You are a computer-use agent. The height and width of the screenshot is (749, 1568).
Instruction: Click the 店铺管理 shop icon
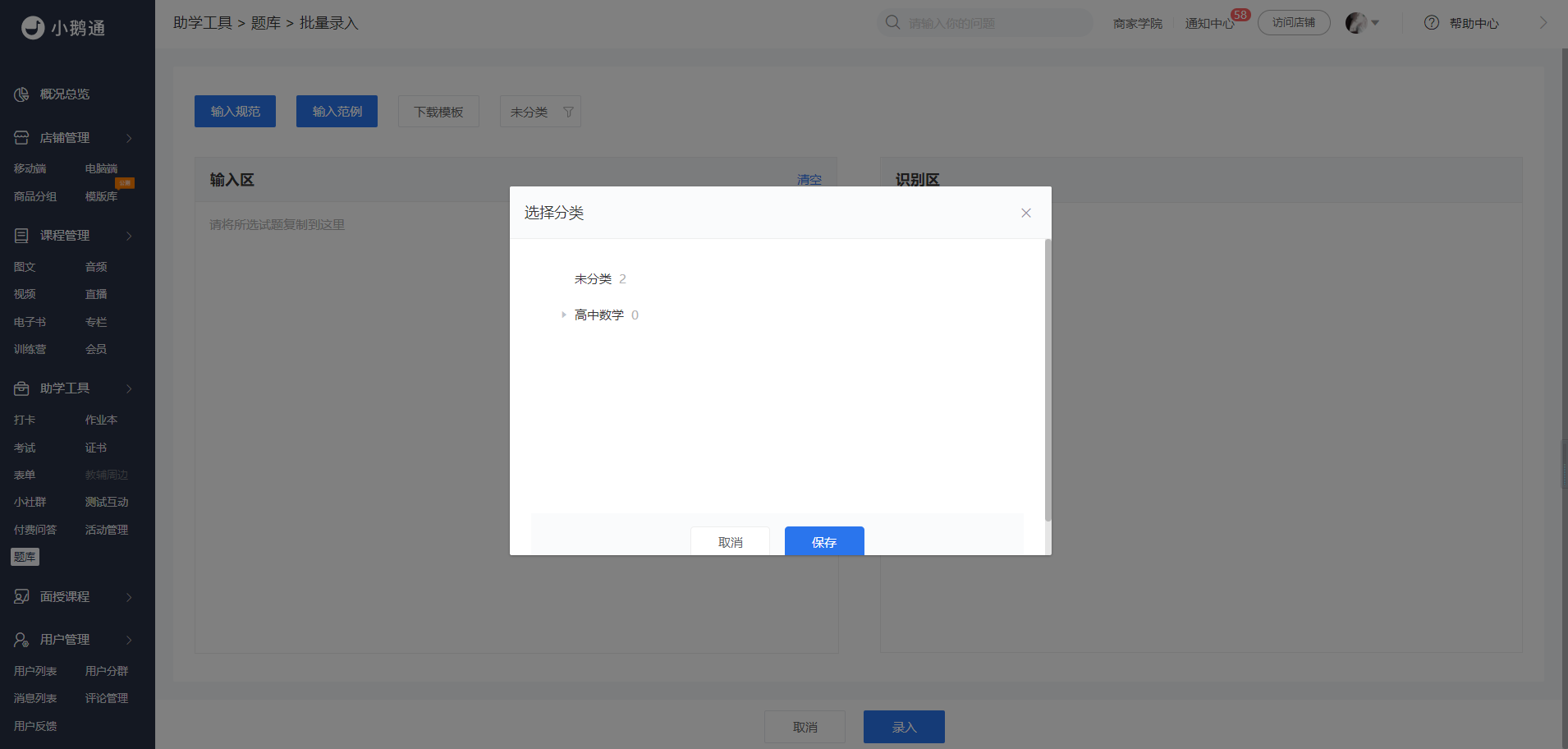[21, 138]
